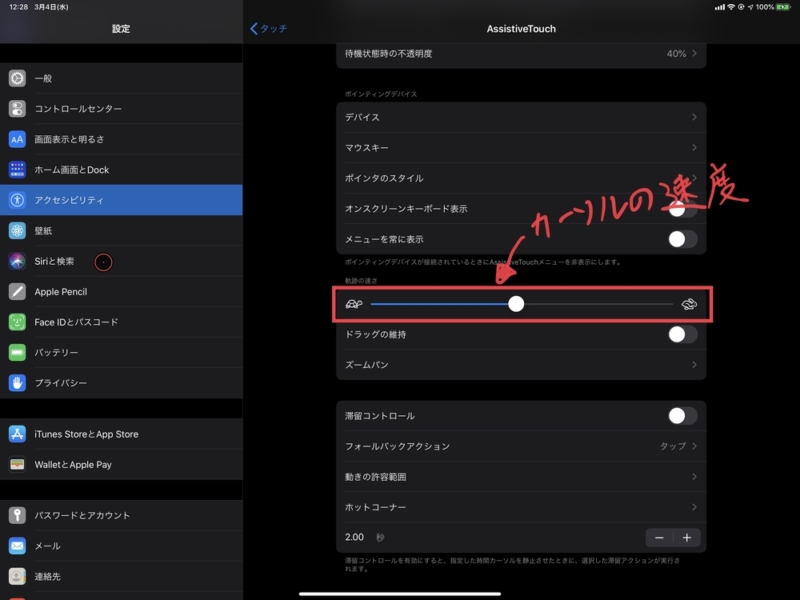The height and width of the screenshot is (600, 800).
Task: Click the メール envelope icon
Action: pos(17,546)
